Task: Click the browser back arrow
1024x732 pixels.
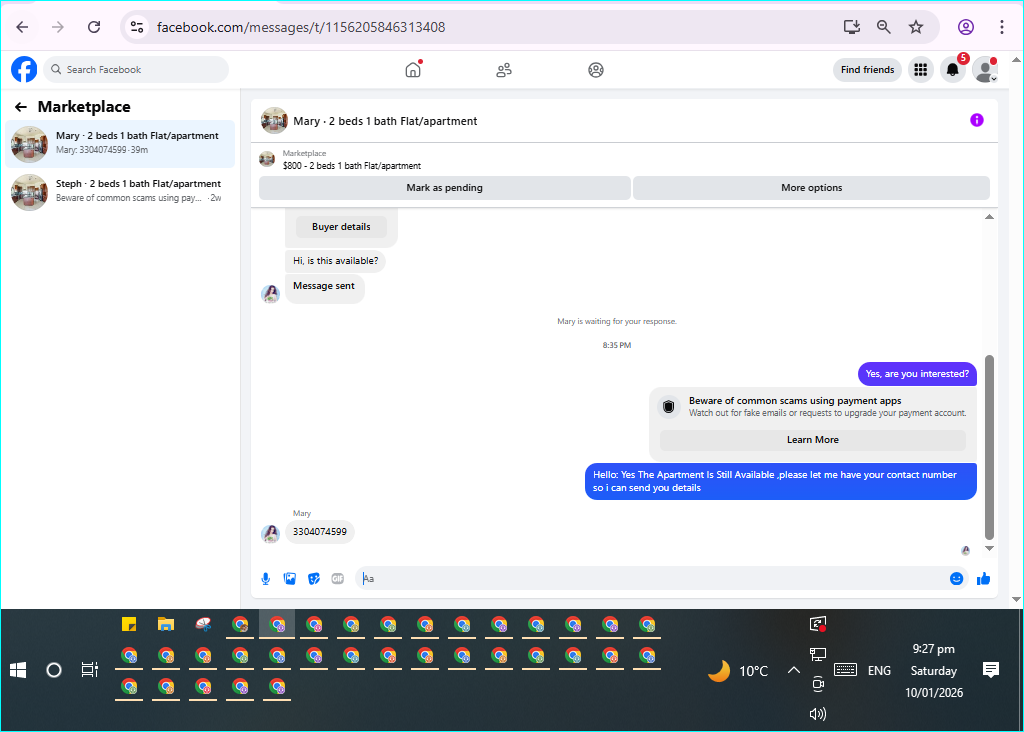Action: (x=22, y=27)
